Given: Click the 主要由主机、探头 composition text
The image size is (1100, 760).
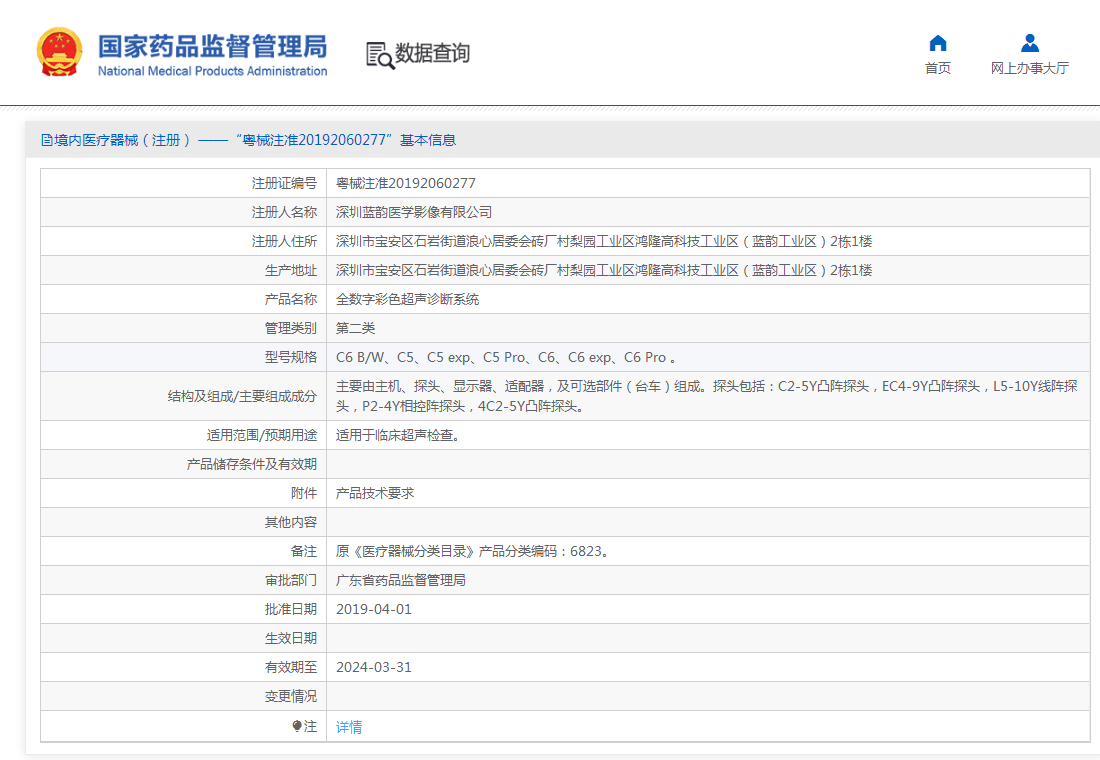Looking at the screenshot, I should [706, 396].
